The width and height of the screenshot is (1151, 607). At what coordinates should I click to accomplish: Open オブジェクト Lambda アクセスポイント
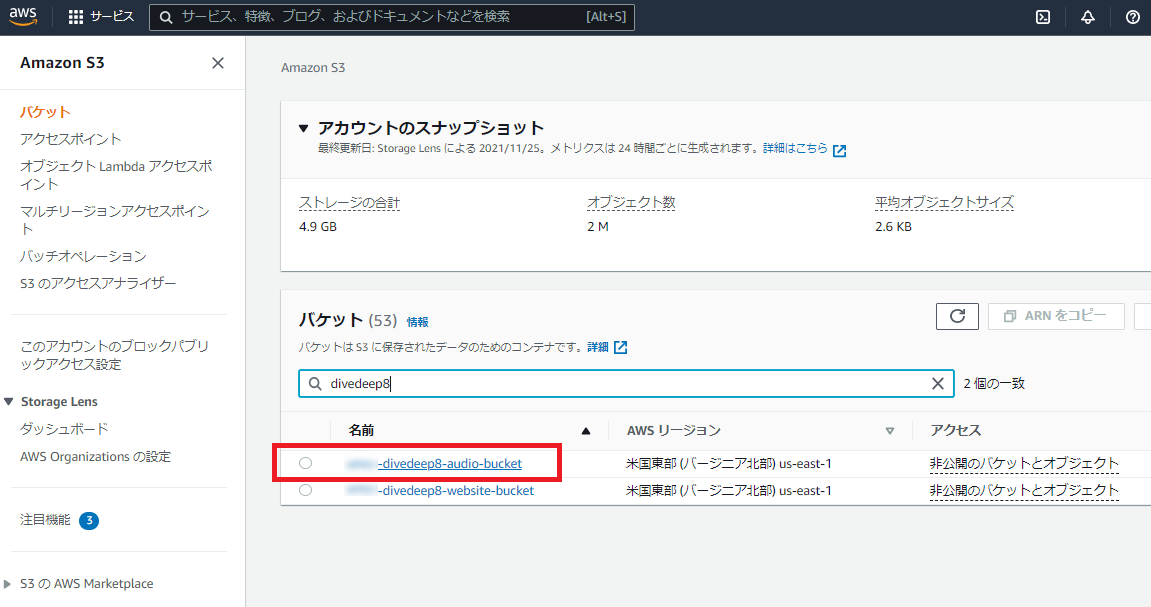[116, 175]
